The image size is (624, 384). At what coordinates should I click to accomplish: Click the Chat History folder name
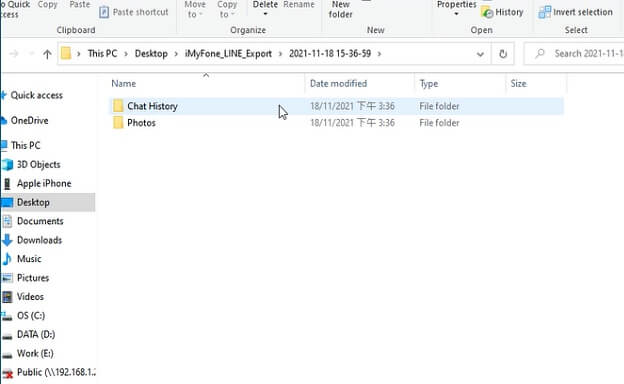coord(152,106)
